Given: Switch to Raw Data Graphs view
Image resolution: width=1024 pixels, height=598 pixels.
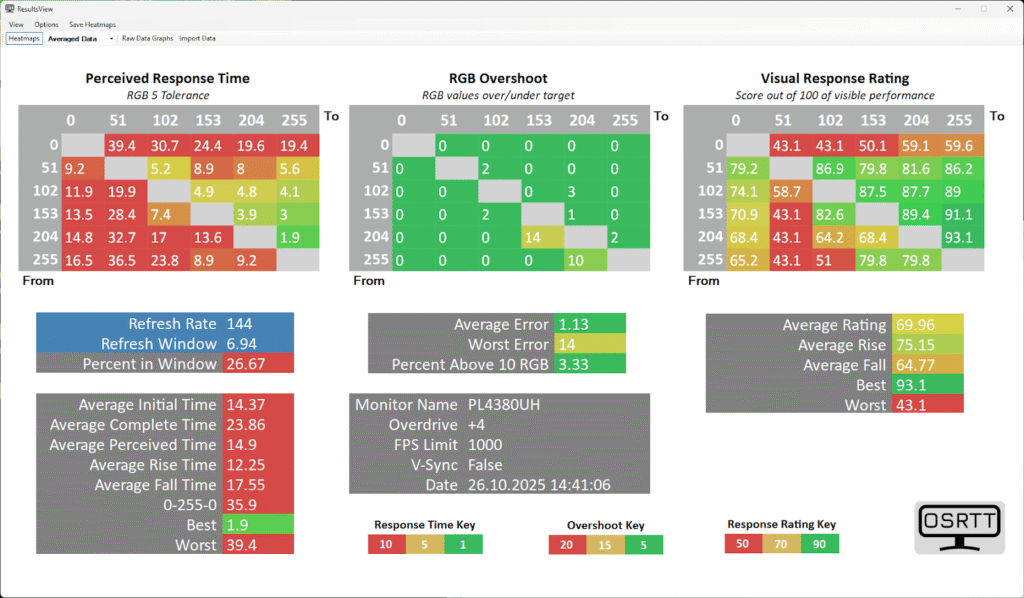Looking at the screenshot, I should coord(148,39).
